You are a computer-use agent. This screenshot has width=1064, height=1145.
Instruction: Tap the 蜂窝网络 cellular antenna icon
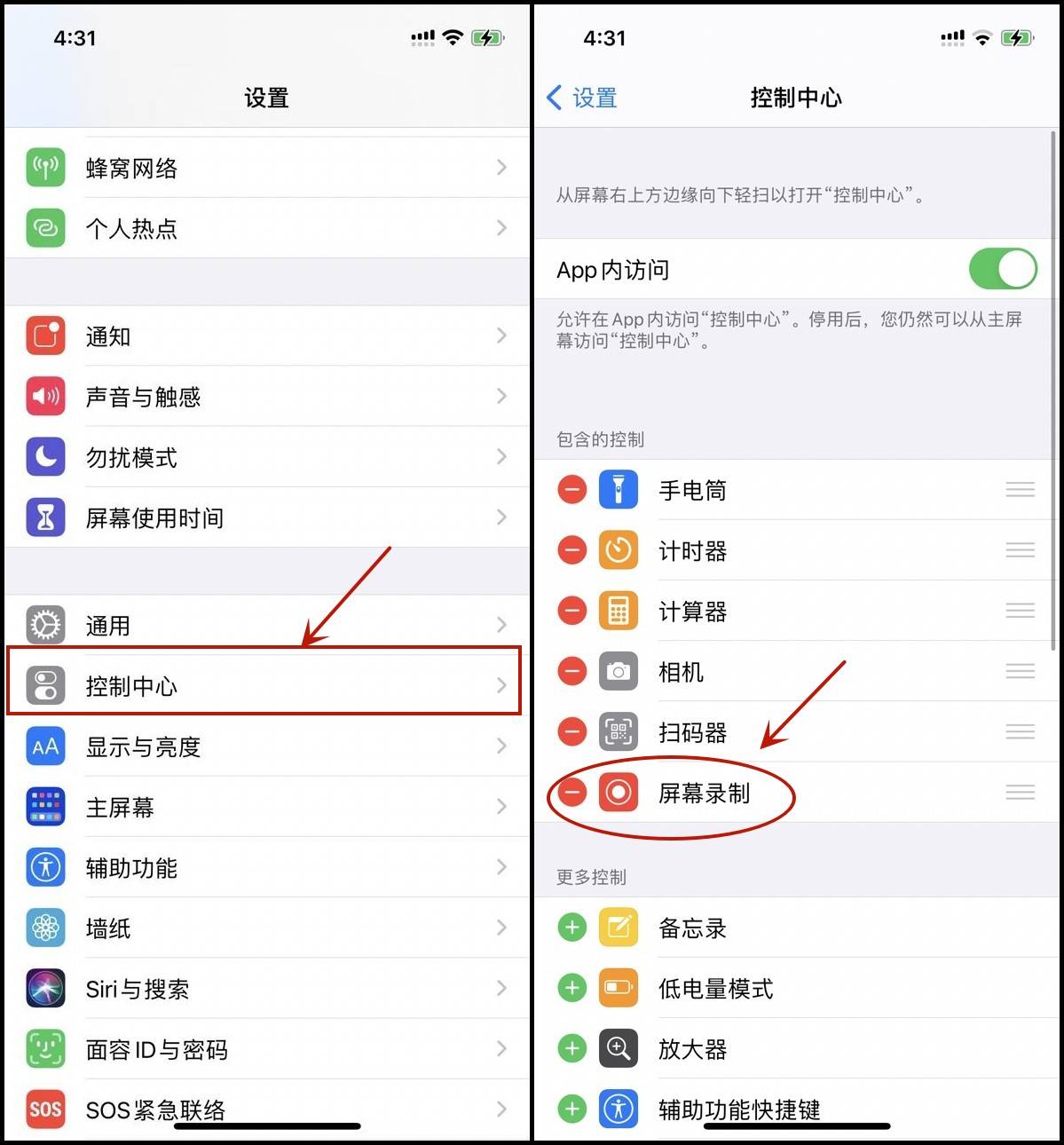(45, 168)
